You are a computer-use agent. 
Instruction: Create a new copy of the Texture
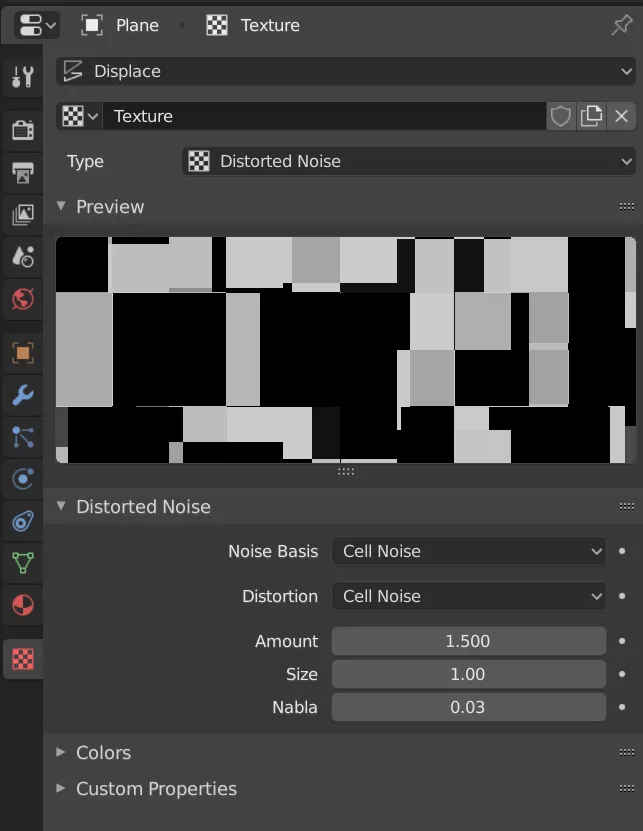(592, 116)
